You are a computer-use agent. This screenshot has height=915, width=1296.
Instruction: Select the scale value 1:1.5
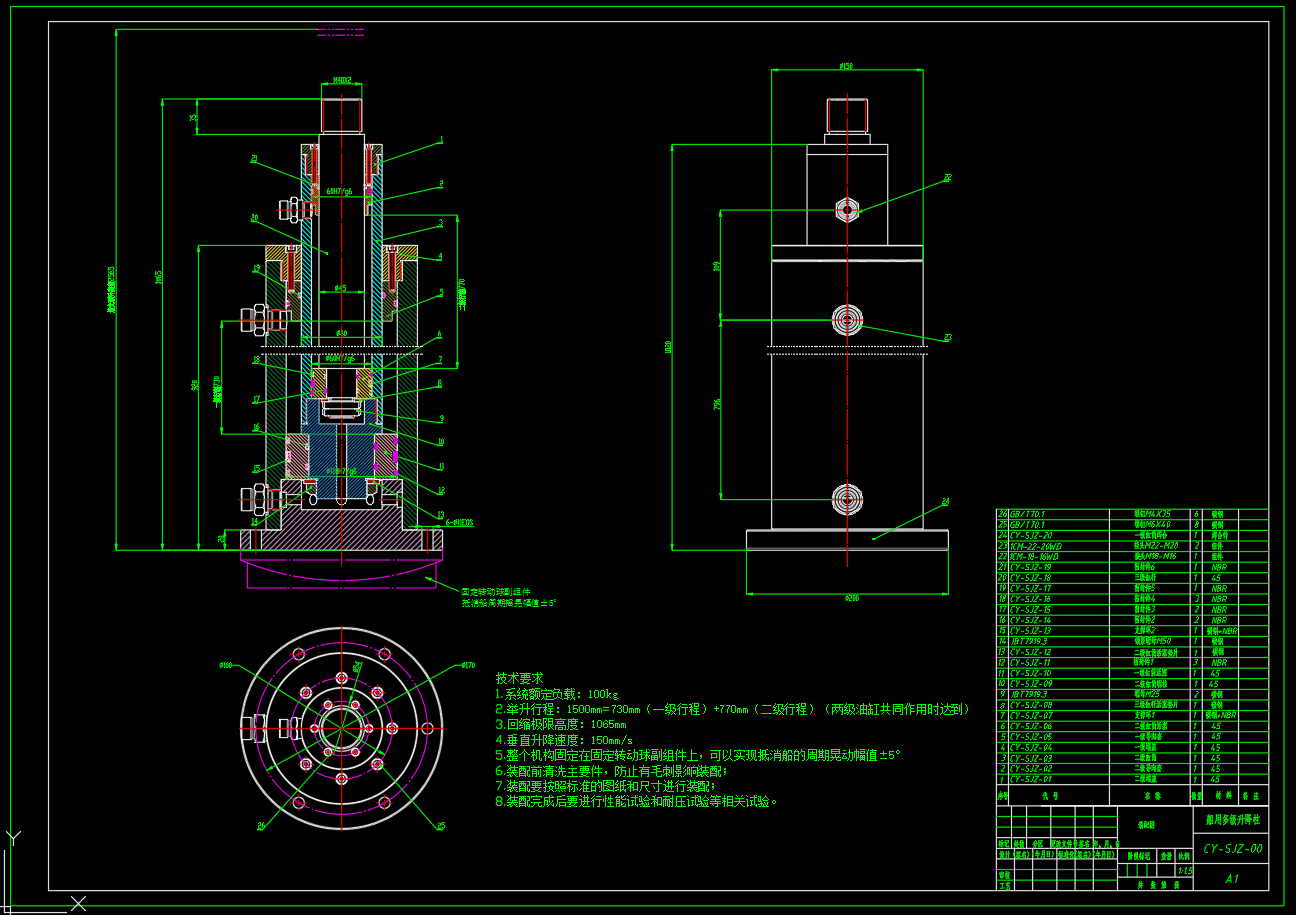click(x=1185, y=870)
